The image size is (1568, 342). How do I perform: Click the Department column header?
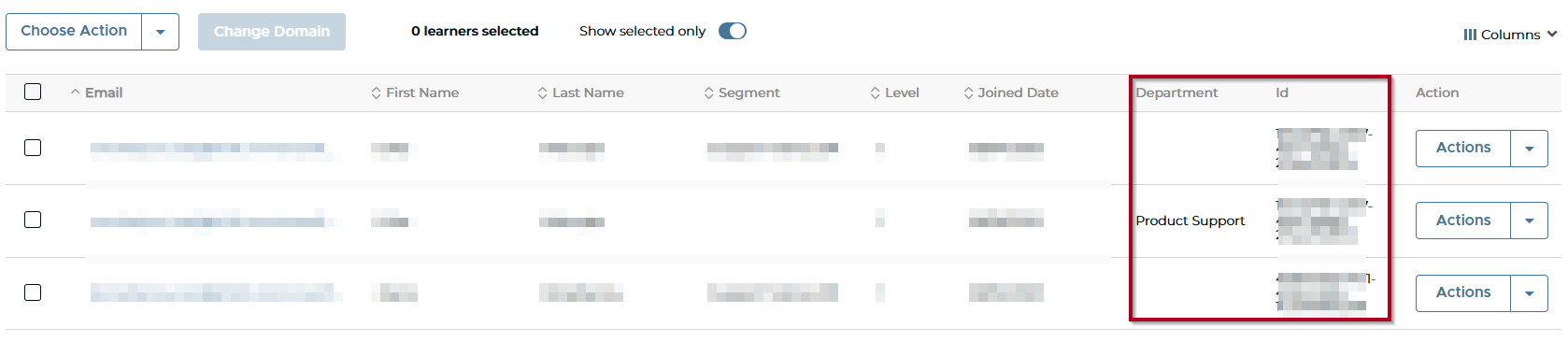1176,93
